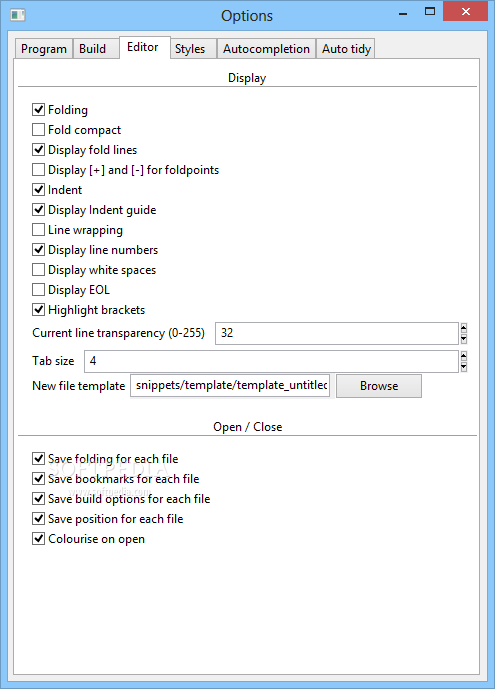Viewport: 495px width, 689px height.
Task: Go to the Auto tidy tab
Action: click(347, 49)
